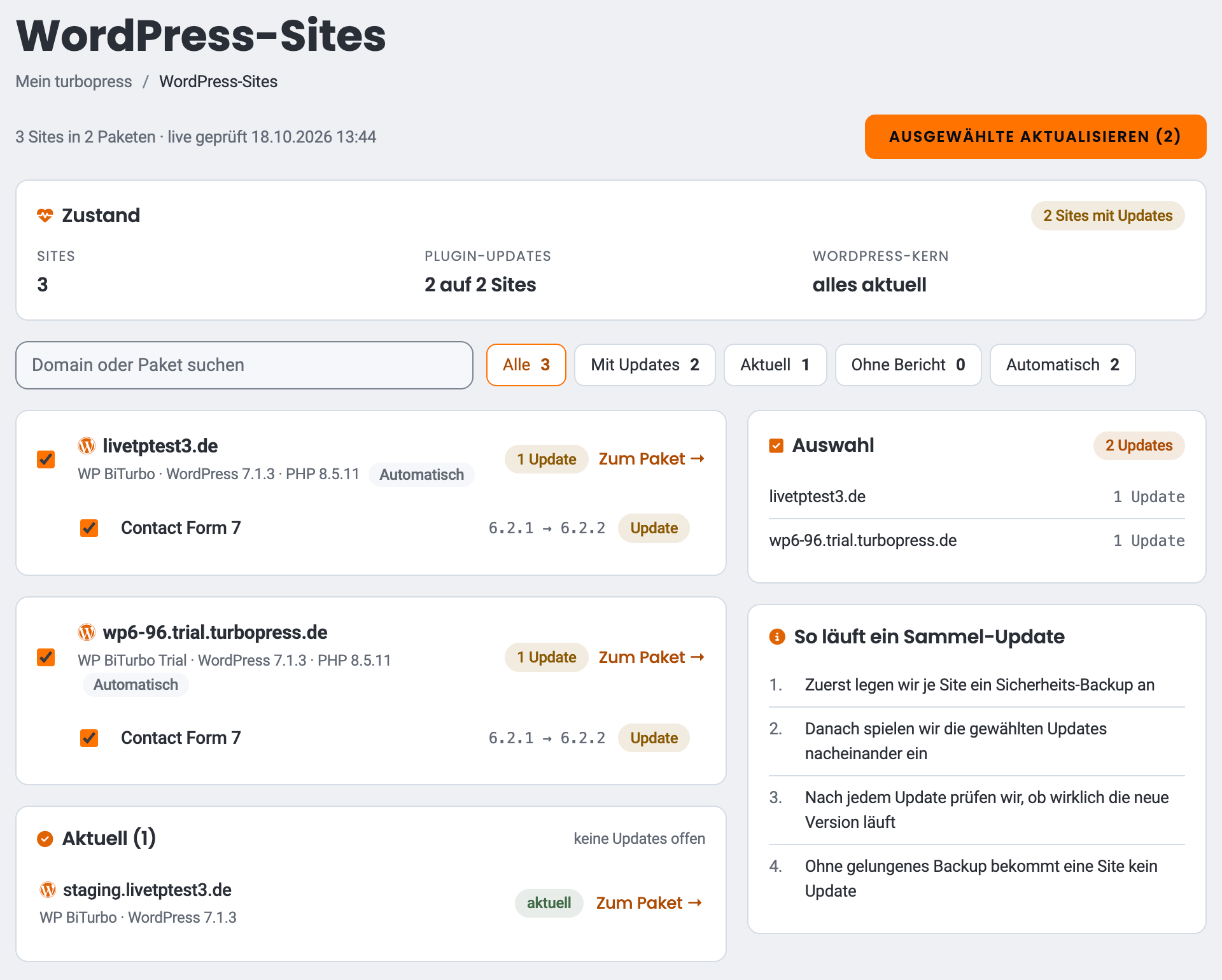The width and height of the screenshot is (1222, 980).
Task: Click the 3 Sites in 2 Paketen status line
Action: (x=196, y=137)
